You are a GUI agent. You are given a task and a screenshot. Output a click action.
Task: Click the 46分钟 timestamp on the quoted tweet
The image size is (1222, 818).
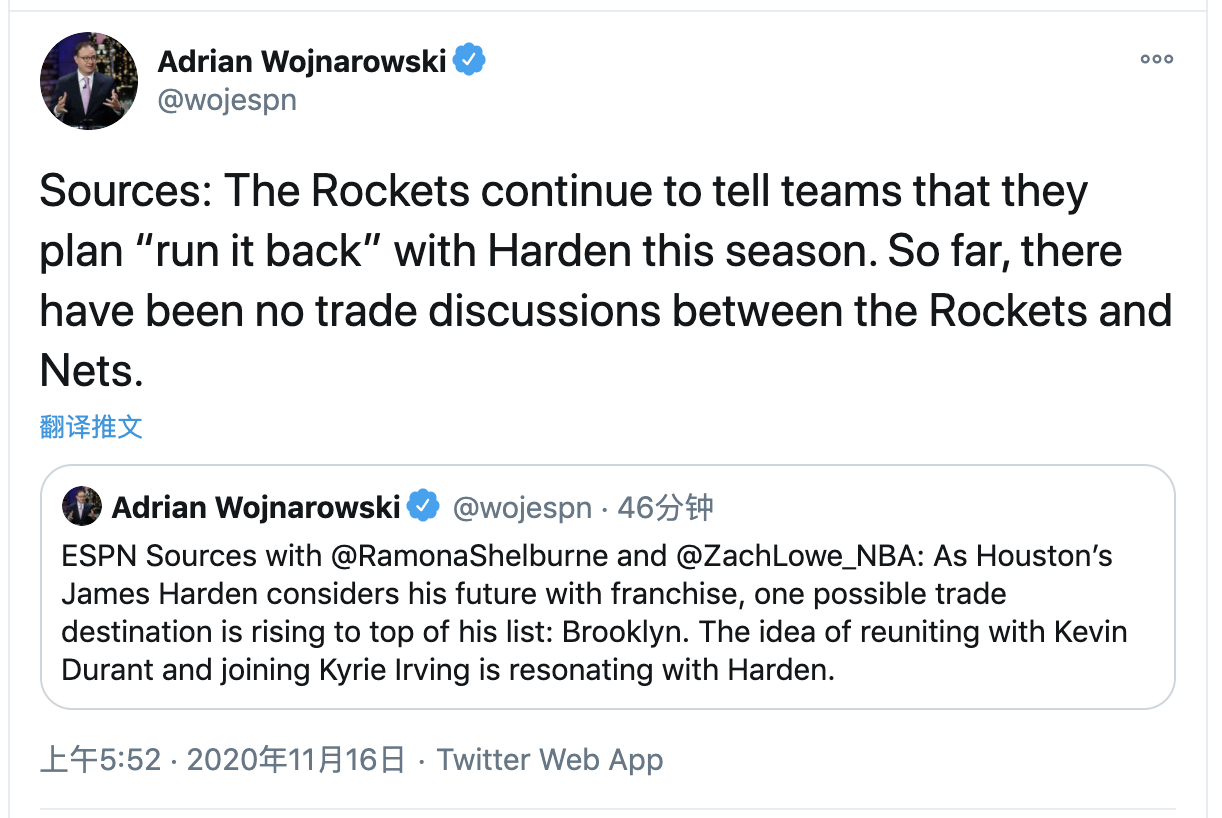click(x=665, y=508)
